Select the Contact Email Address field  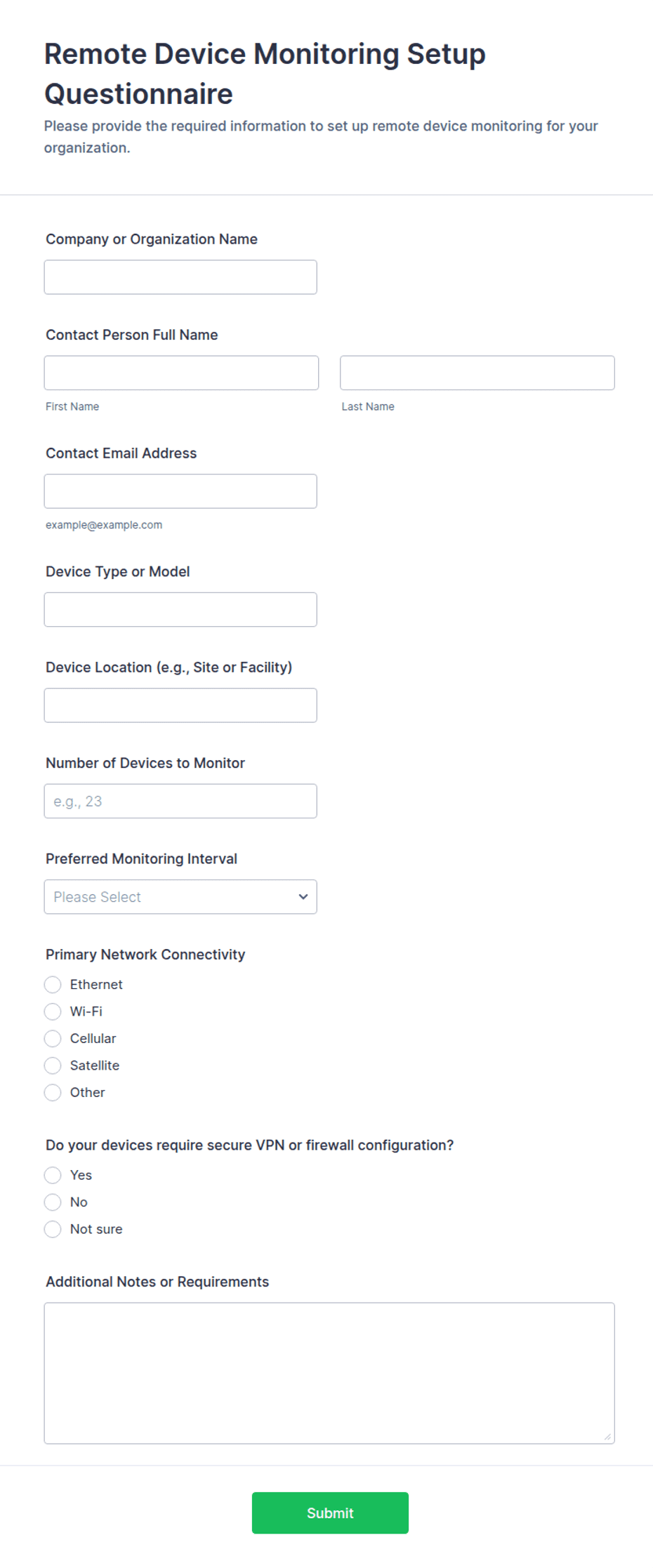pyautogui.click(x=180, y=491)
